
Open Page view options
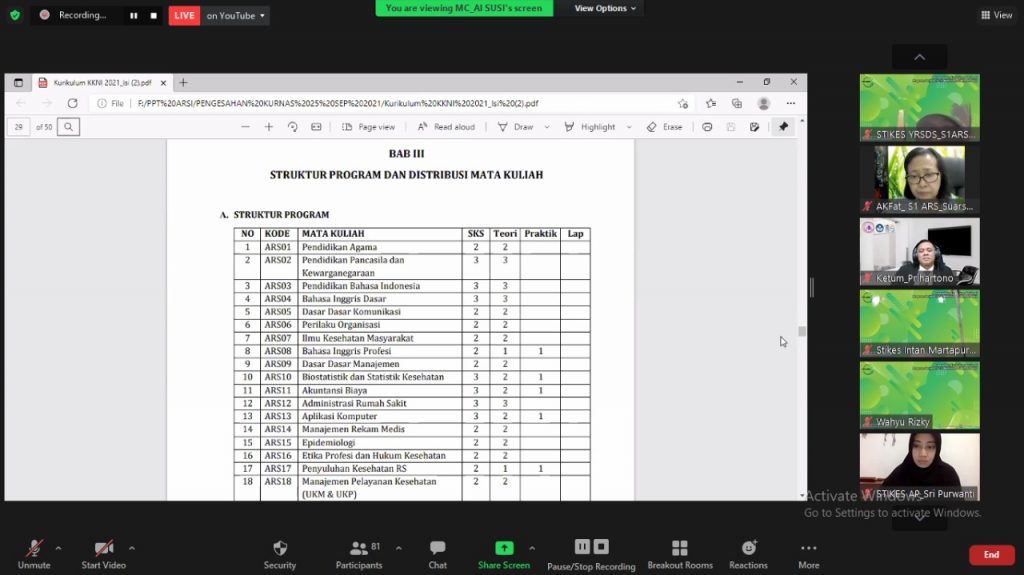click(368, 127)
